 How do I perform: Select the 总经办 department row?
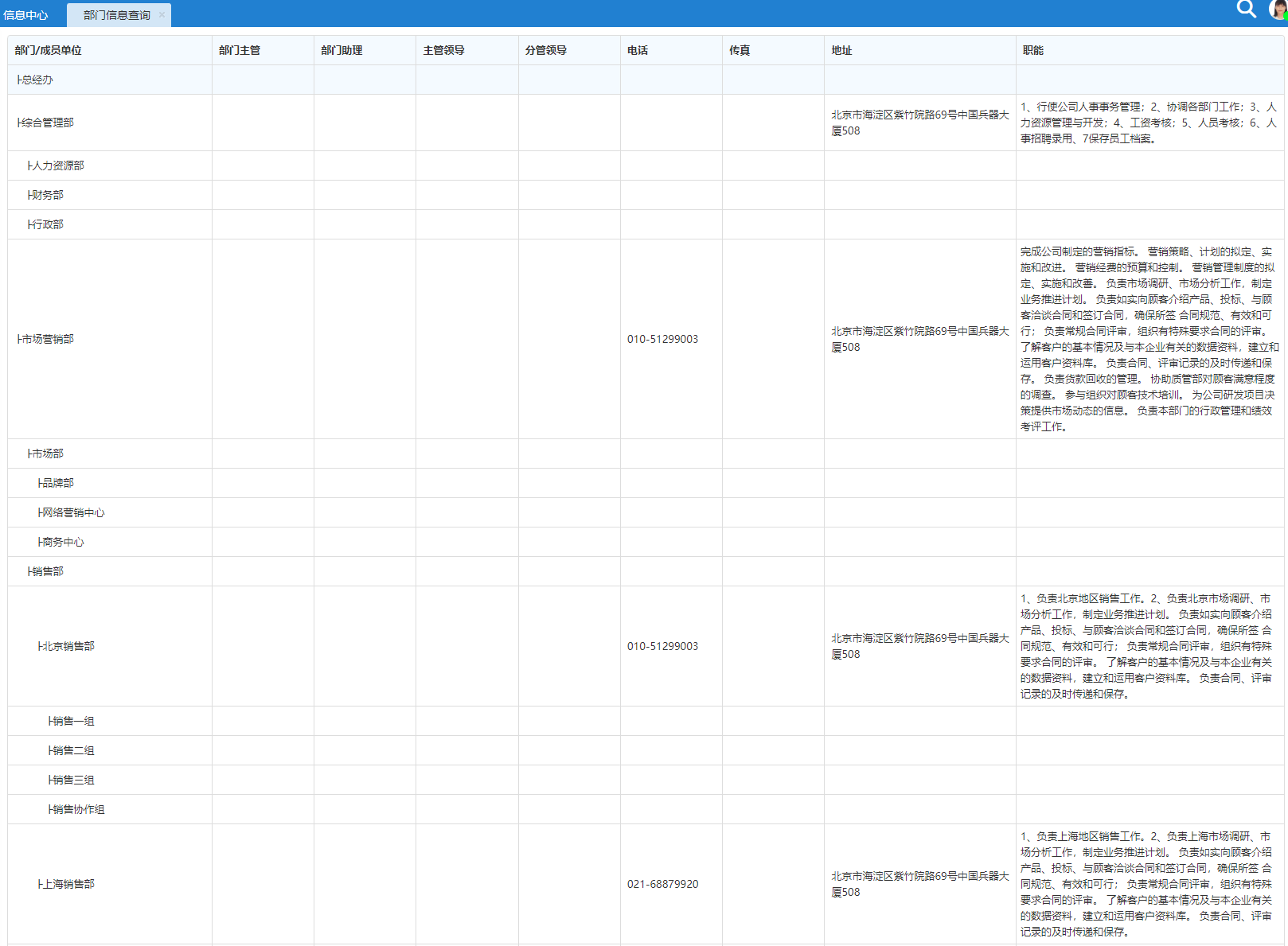37,80
